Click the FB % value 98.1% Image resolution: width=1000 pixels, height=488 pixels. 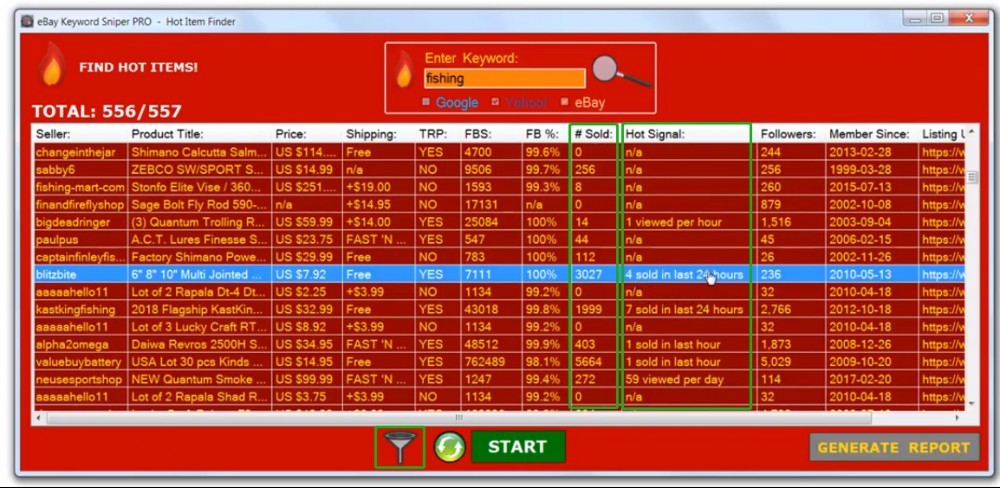click(543, 362)
